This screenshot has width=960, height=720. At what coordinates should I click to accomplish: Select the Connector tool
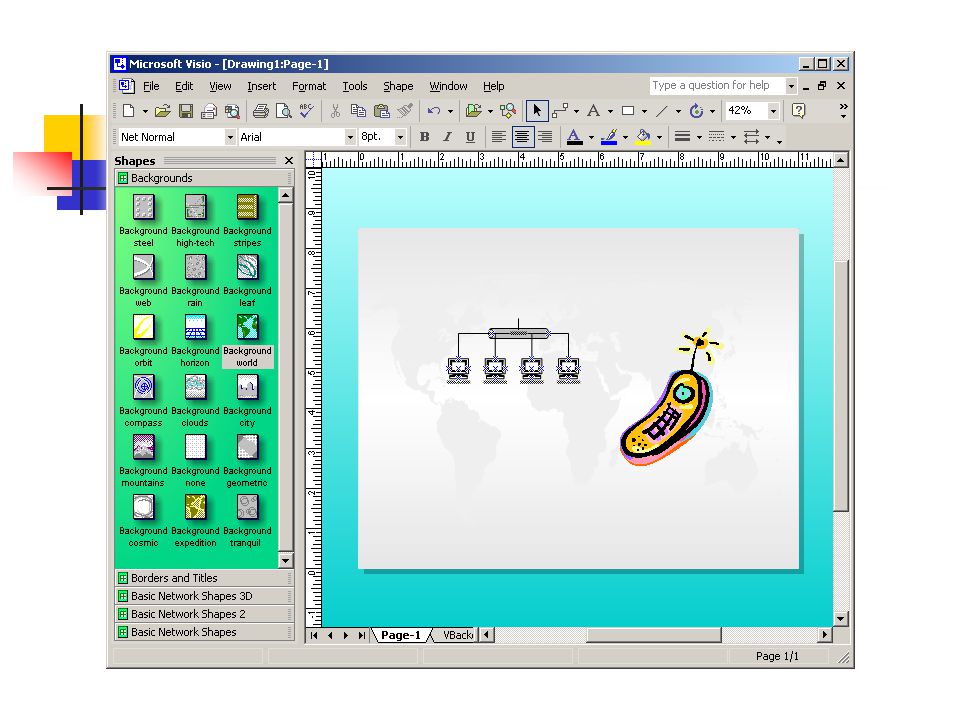(560, 111)
